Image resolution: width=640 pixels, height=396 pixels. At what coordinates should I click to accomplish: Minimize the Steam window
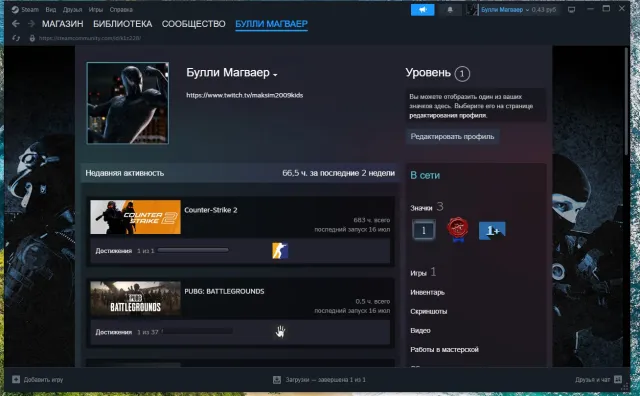tap(590, 9)
